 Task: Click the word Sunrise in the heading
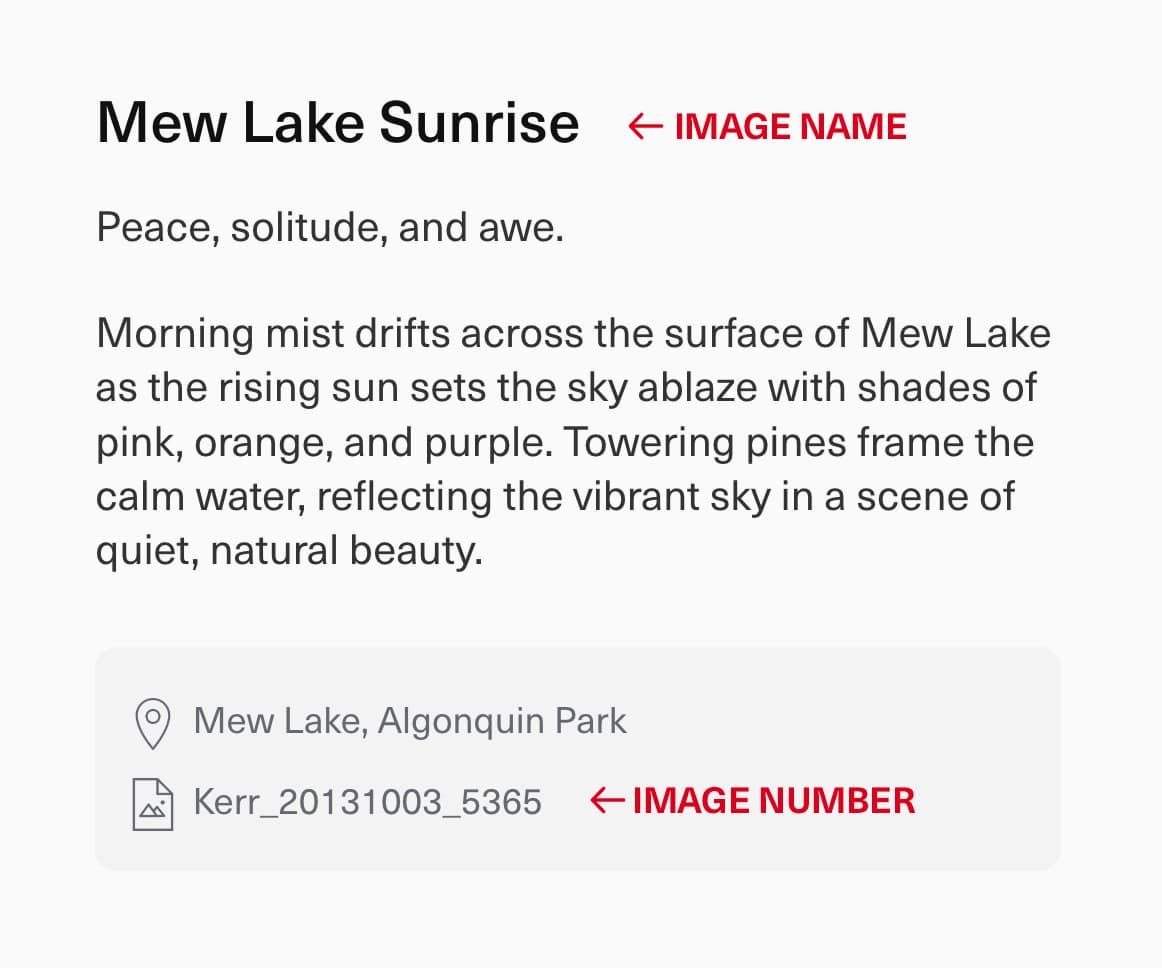(x=479, y=122)
